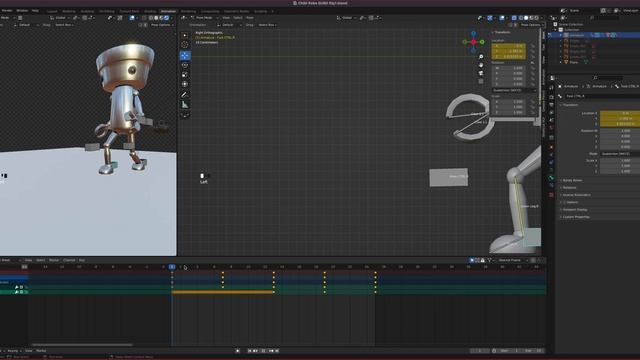Screen dimensions: 640x360
Task: Switch perspective/orthographic grid icon in viewport
Action: pos(481,81)
